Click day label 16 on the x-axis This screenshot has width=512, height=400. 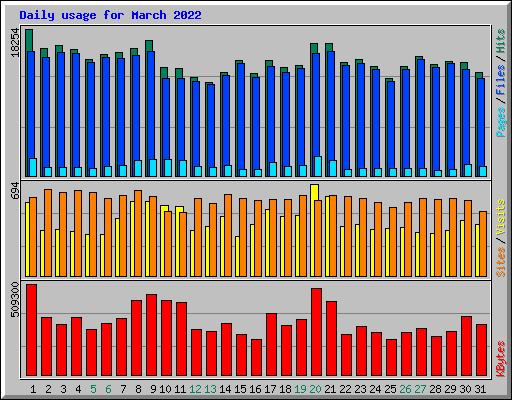255,389
